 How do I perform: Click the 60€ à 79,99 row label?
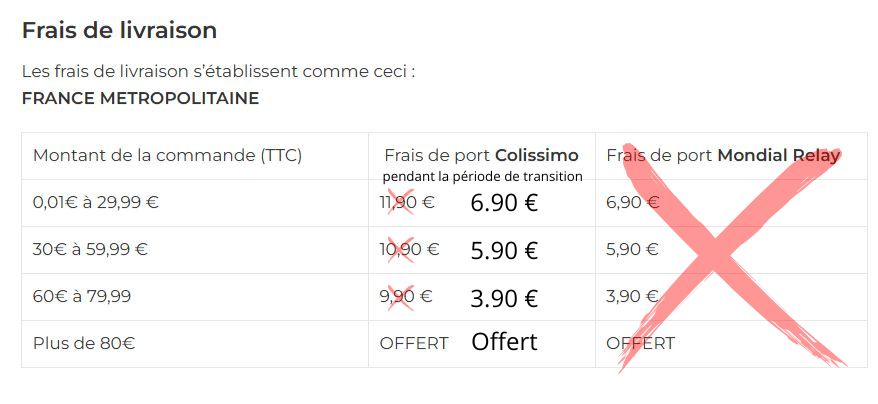[x=82, y=296]
